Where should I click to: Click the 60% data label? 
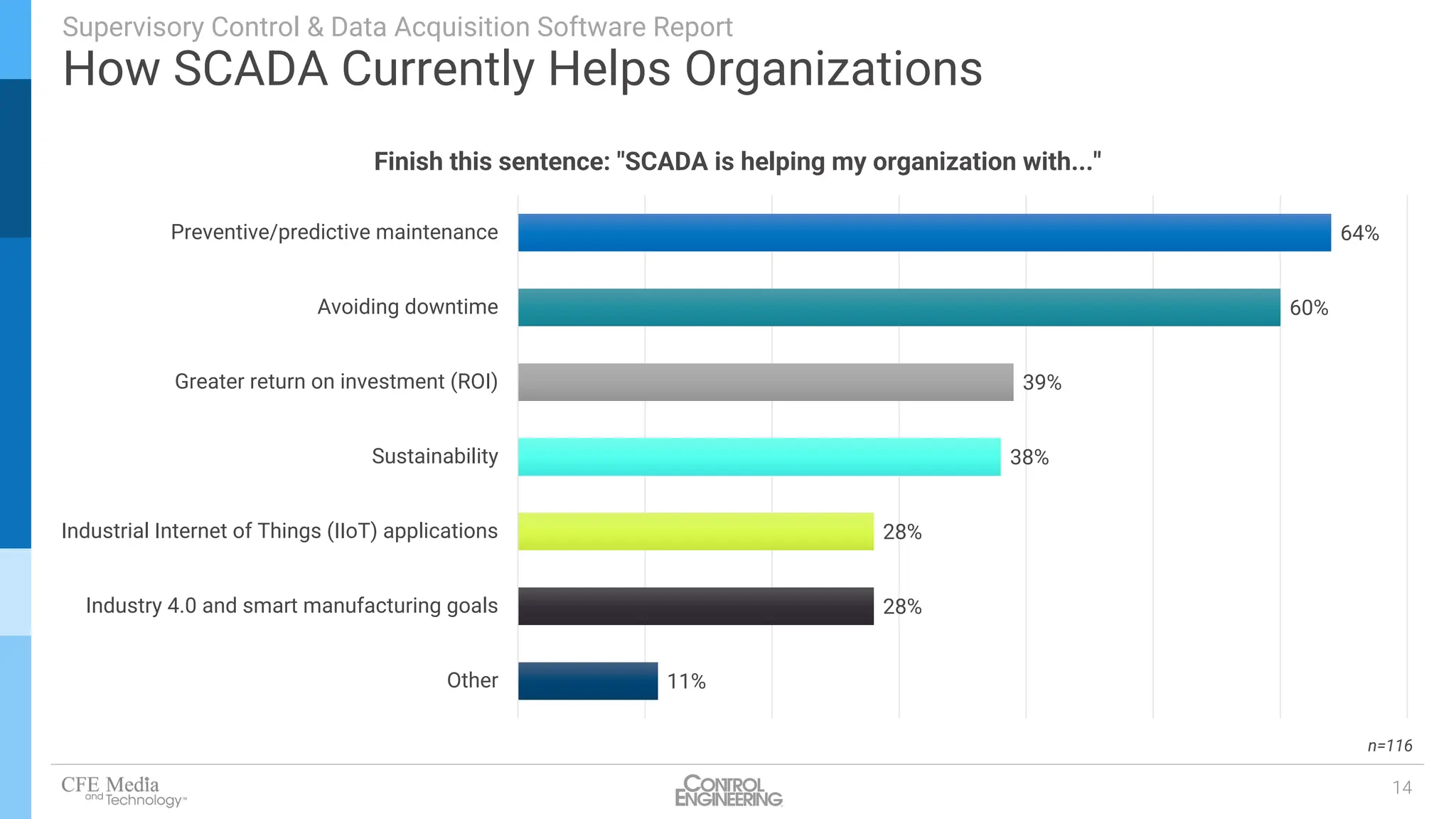pyautogui.click(x=1309, y=308)
